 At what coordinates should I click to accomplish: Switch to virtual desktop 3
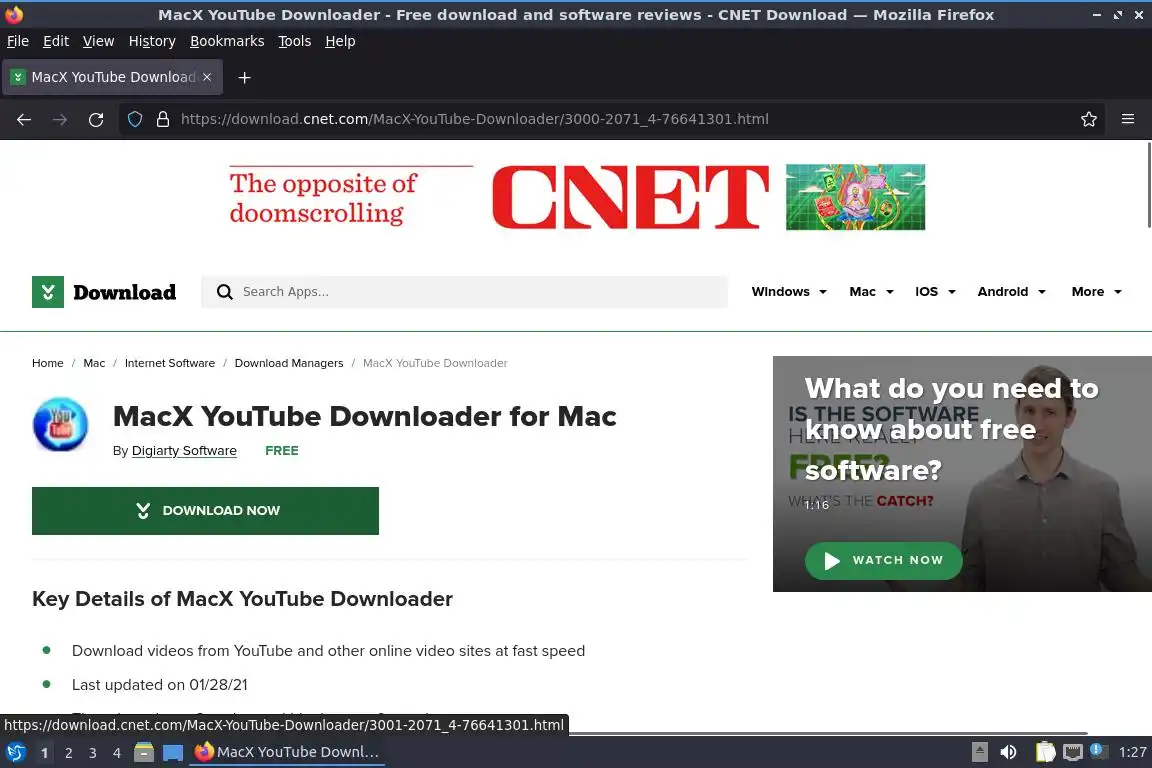click(x=93, y=753)
